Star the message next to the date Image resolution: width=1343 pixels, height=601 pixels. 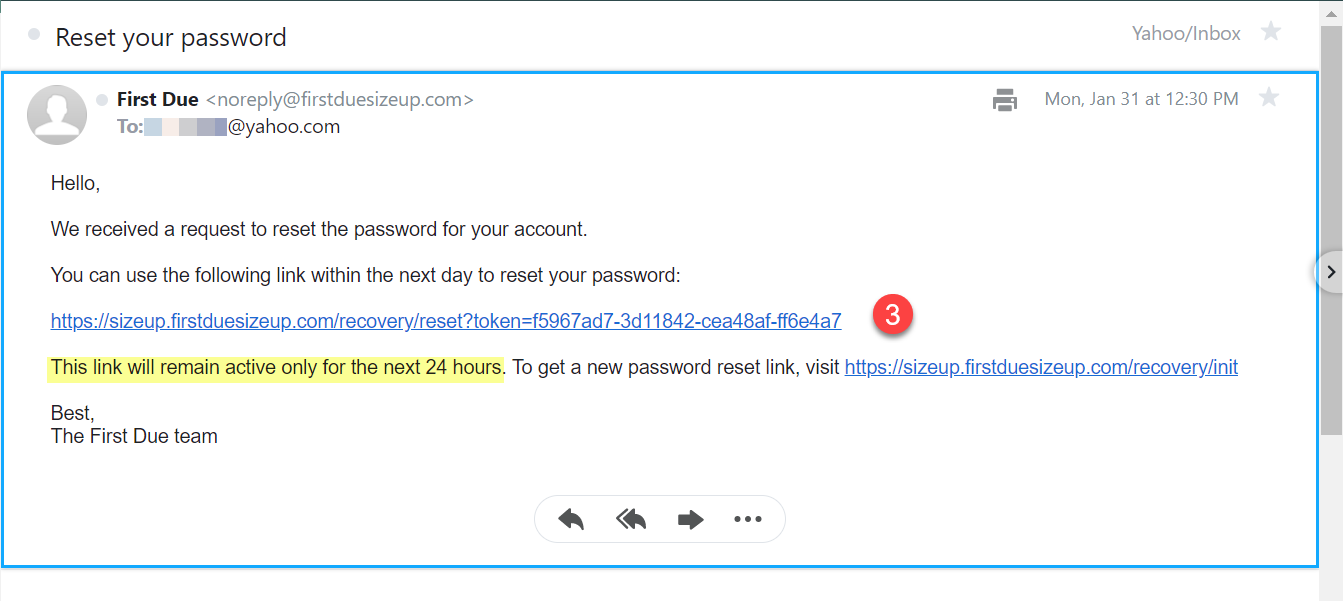coord(1269,97)
